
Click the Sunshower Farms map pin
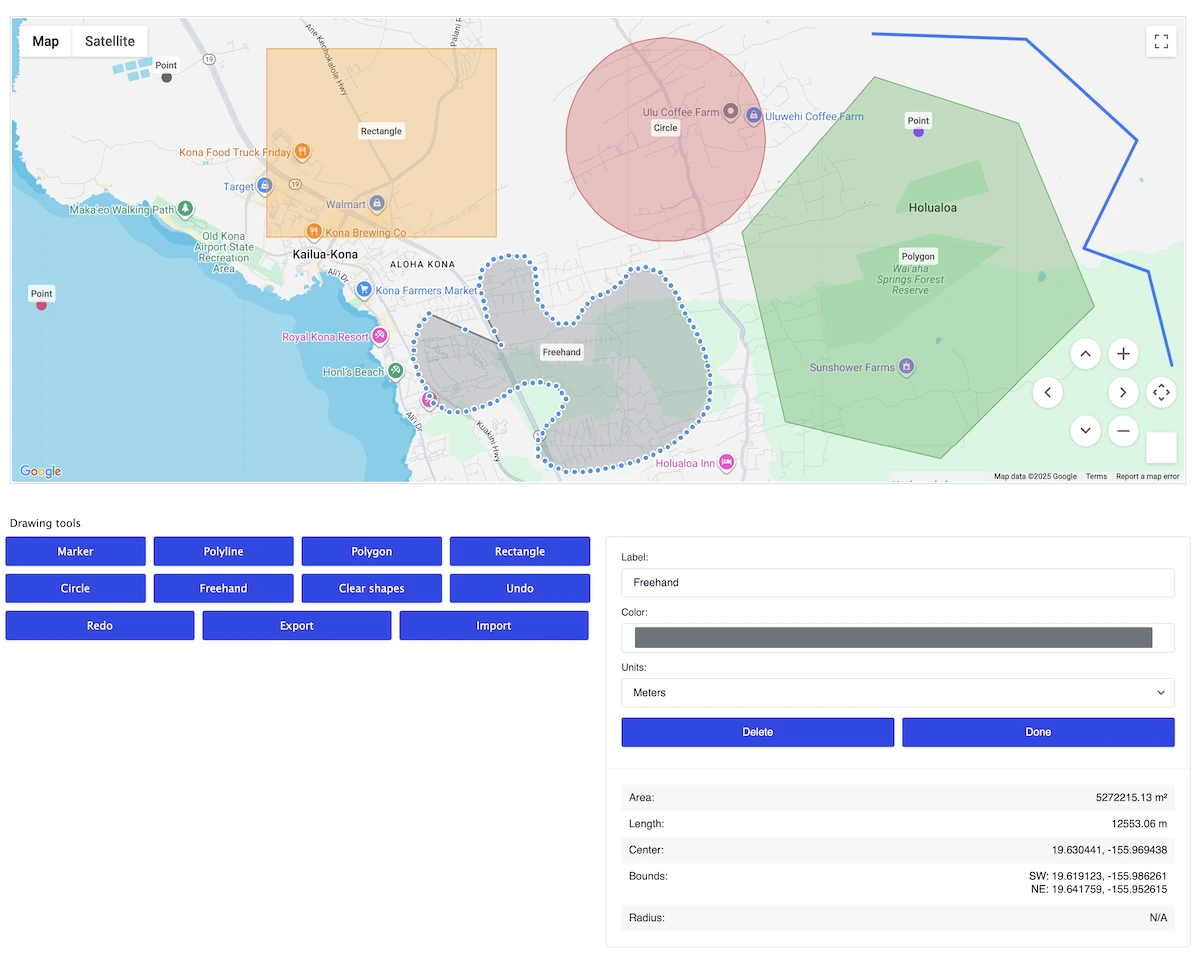(x=906, y=367)
